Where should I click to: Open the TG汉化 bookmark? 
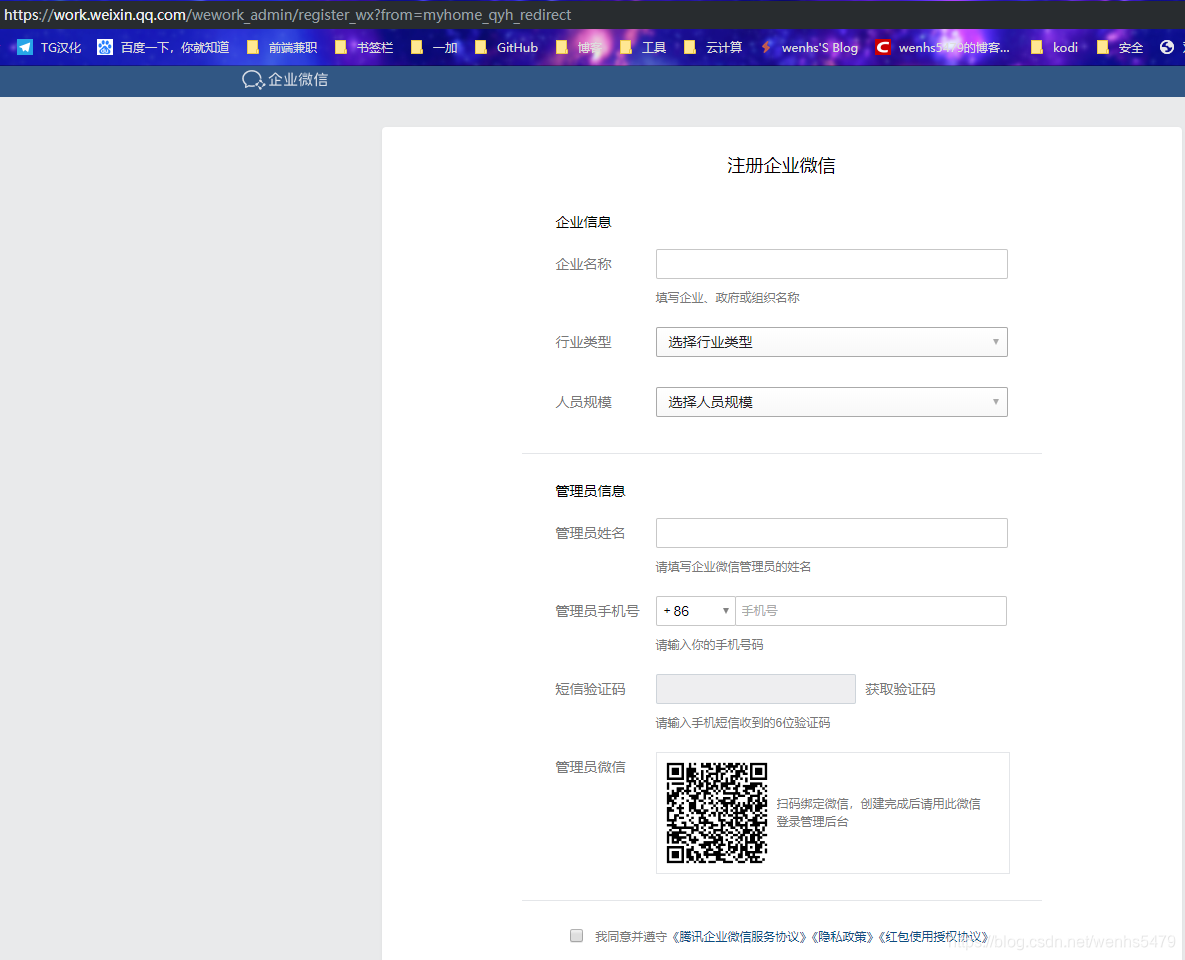[50, 48]
